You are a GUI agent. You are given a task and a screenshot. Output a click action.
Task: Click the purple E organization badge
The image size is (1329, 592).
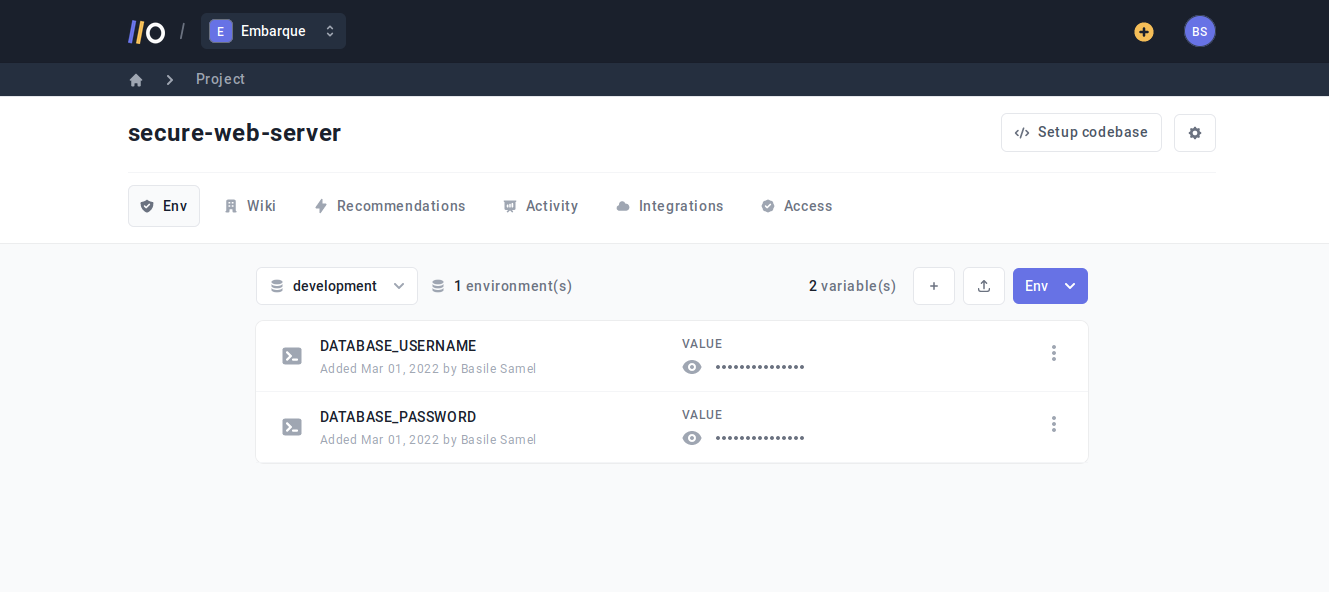221,31
